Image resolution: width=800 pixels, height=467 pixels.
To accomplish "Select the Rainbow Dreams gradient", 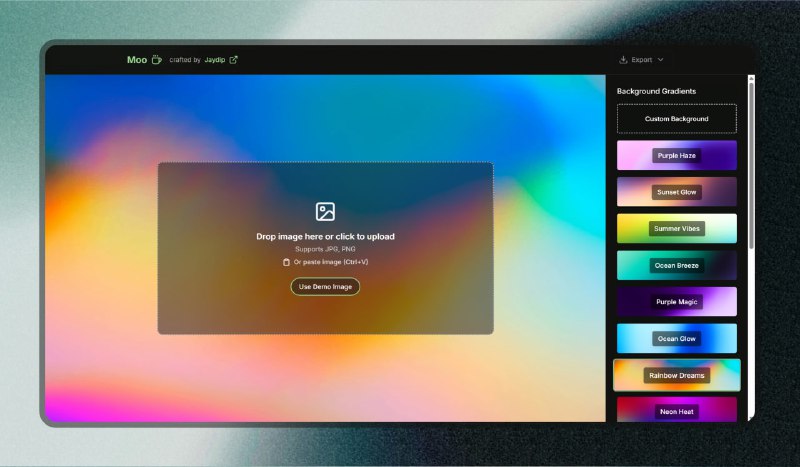I will [x=676, y=375].
